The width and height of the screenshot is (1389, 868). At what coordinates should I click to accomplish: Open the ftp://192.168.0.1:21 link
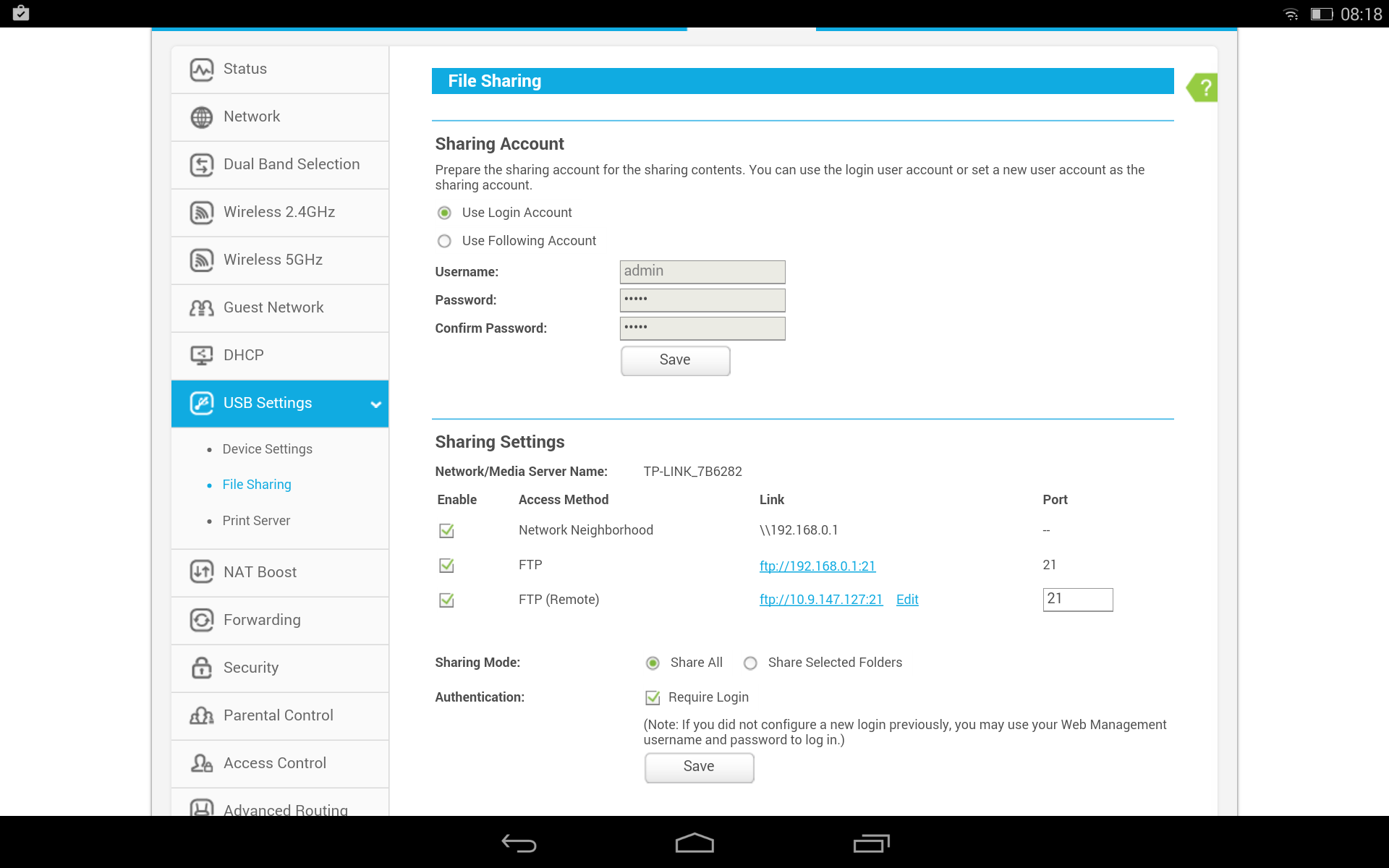(x=817, y=566)
